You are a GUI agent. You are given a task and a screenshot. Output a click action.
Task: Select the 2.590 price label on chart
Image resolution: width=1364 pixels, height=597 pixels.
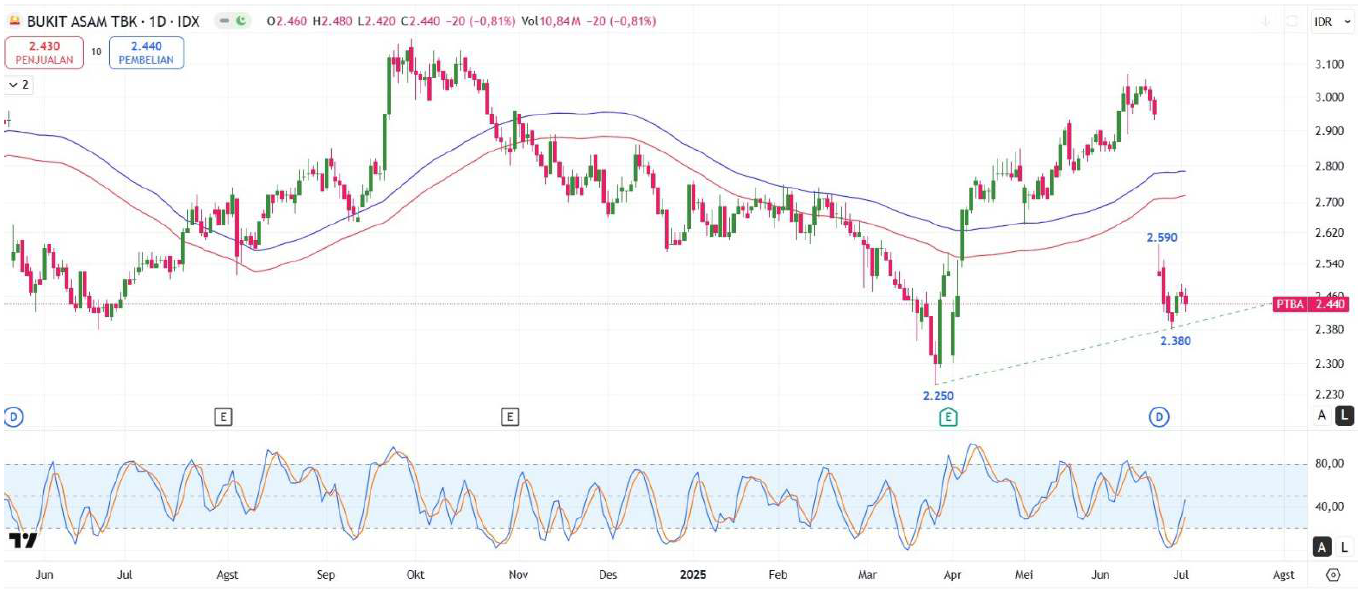(x=1161, y=238)
